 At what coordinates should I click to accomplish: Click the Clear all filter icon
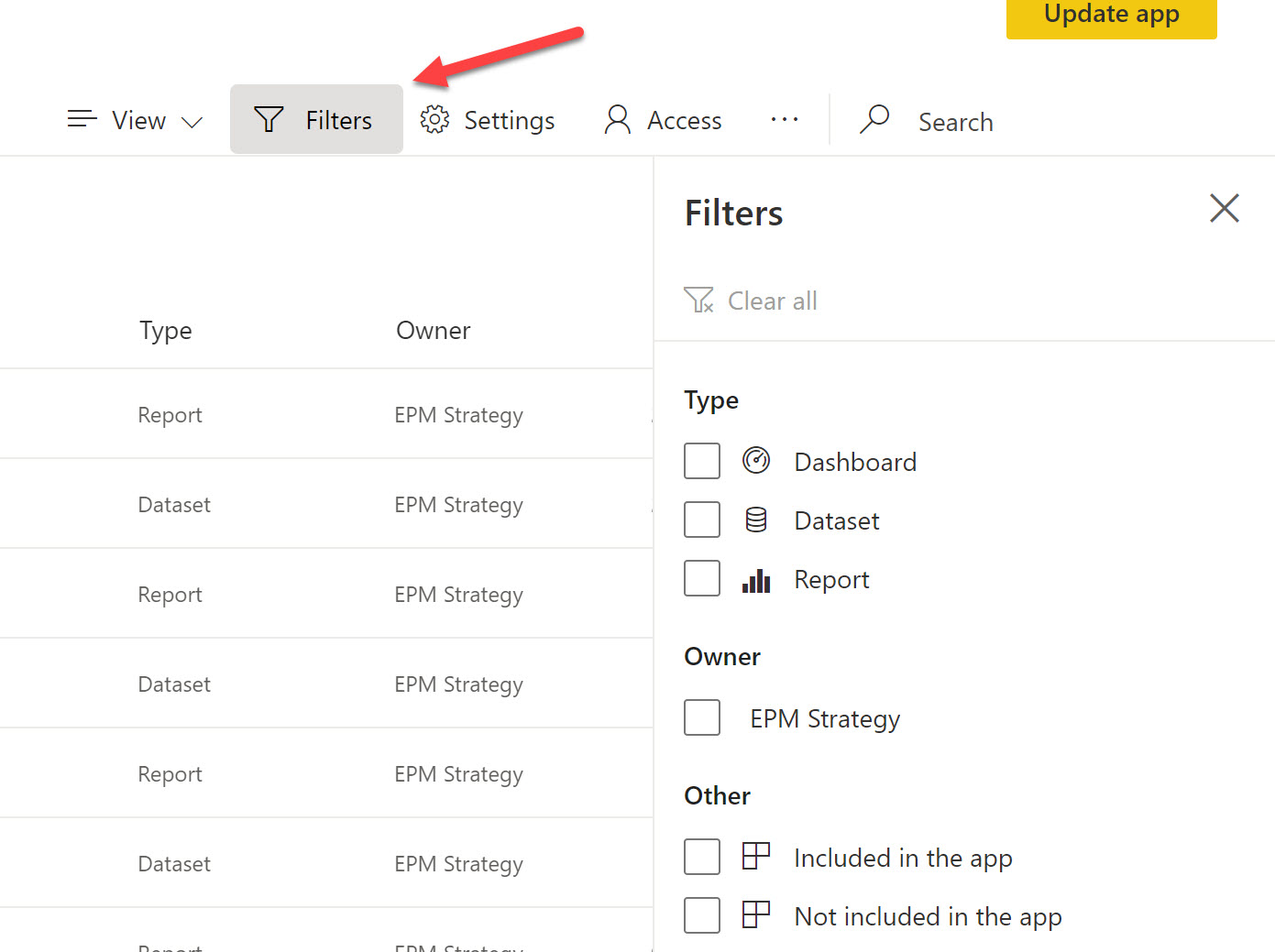(698, 300)
